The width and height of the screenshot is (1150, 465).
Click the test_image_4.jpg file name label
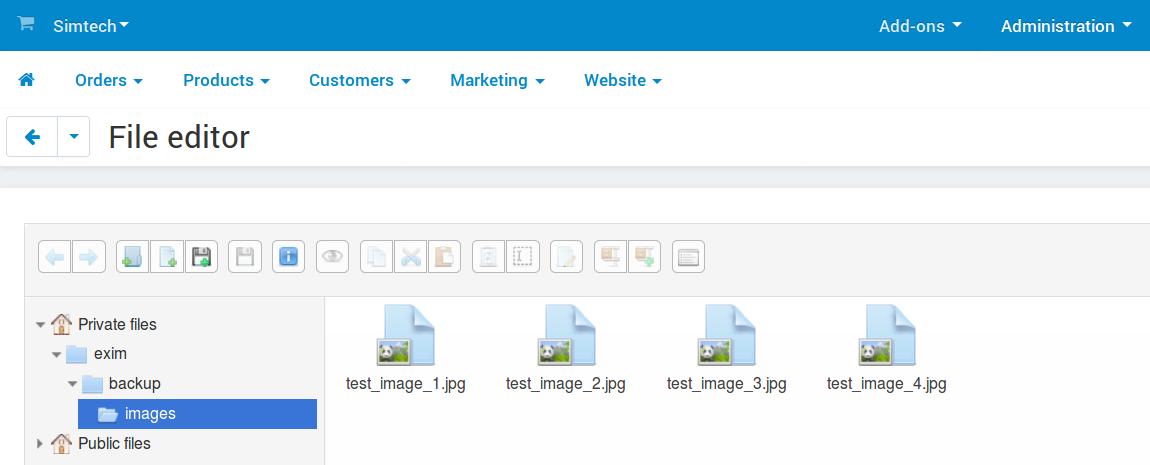[887, 384]
